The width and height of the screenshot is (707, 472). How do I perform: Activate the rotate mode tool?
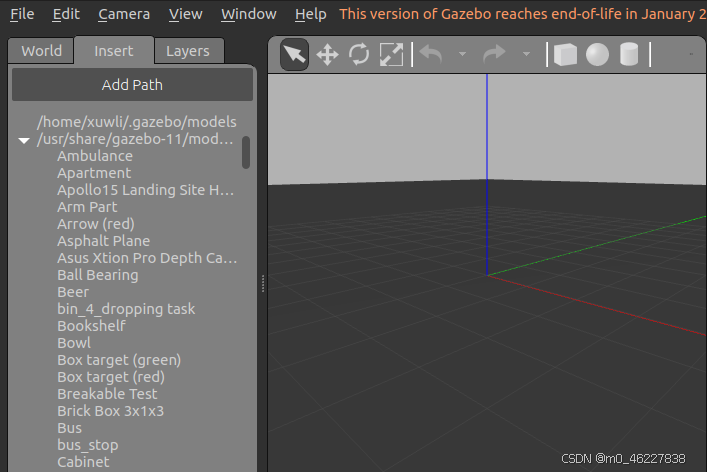[359, 54]
